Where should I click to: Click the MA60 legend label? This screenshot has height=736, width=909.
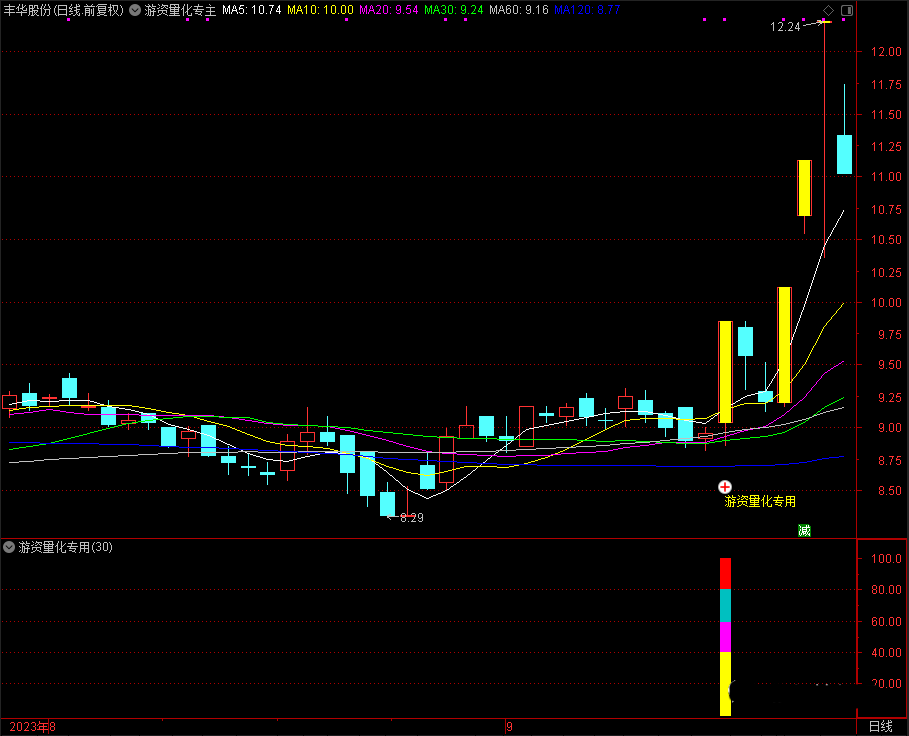(x=520, y=10)
